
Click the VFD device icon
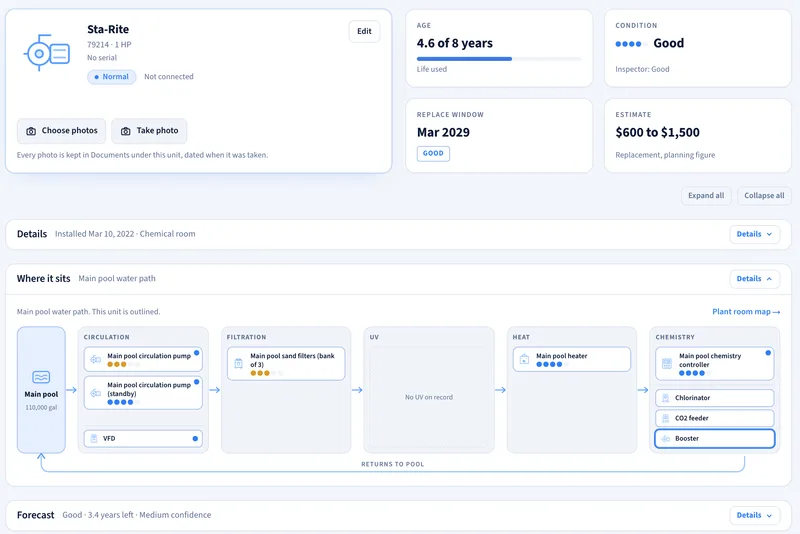94,439
